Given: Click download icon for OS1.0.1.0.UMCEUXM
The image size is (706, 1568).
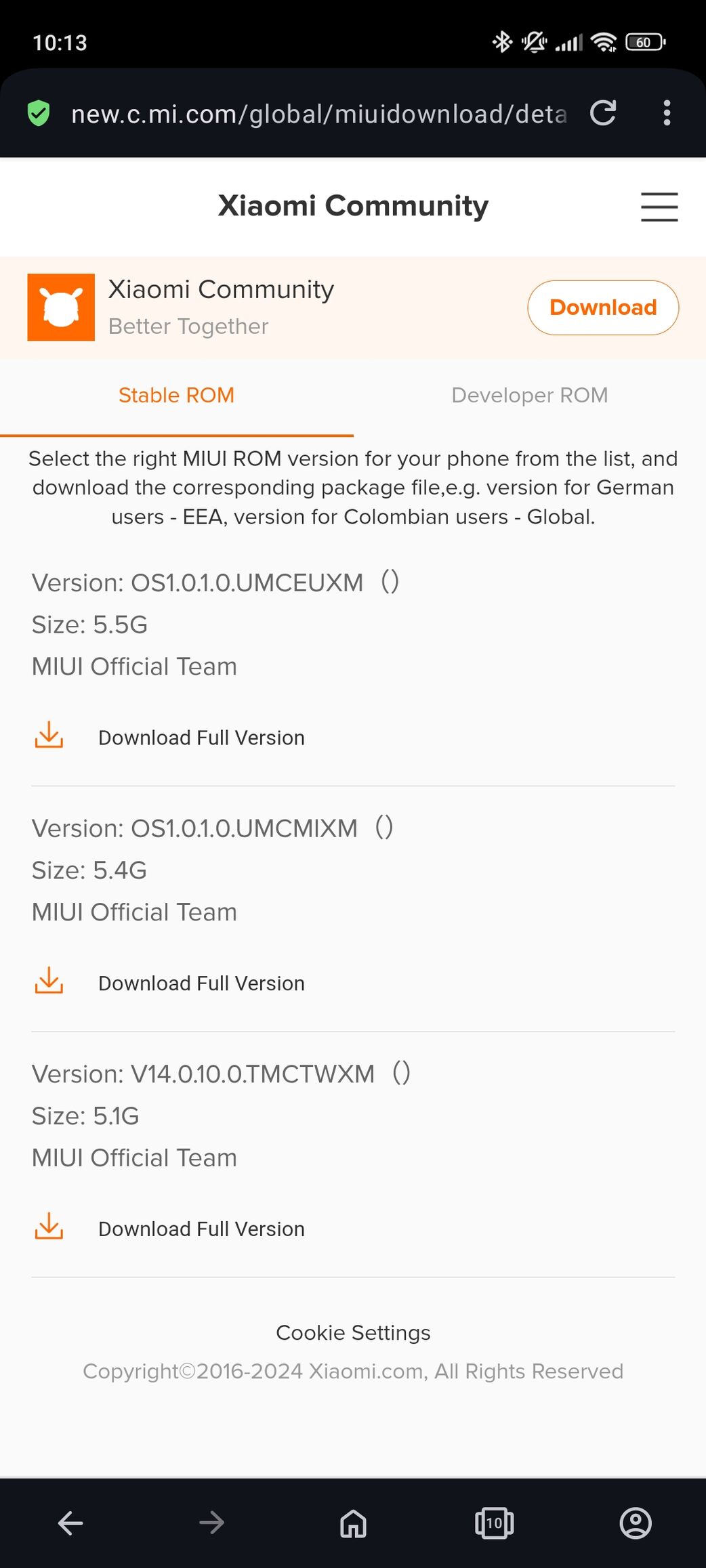Looking at the screenshot, I should [49, 736].
